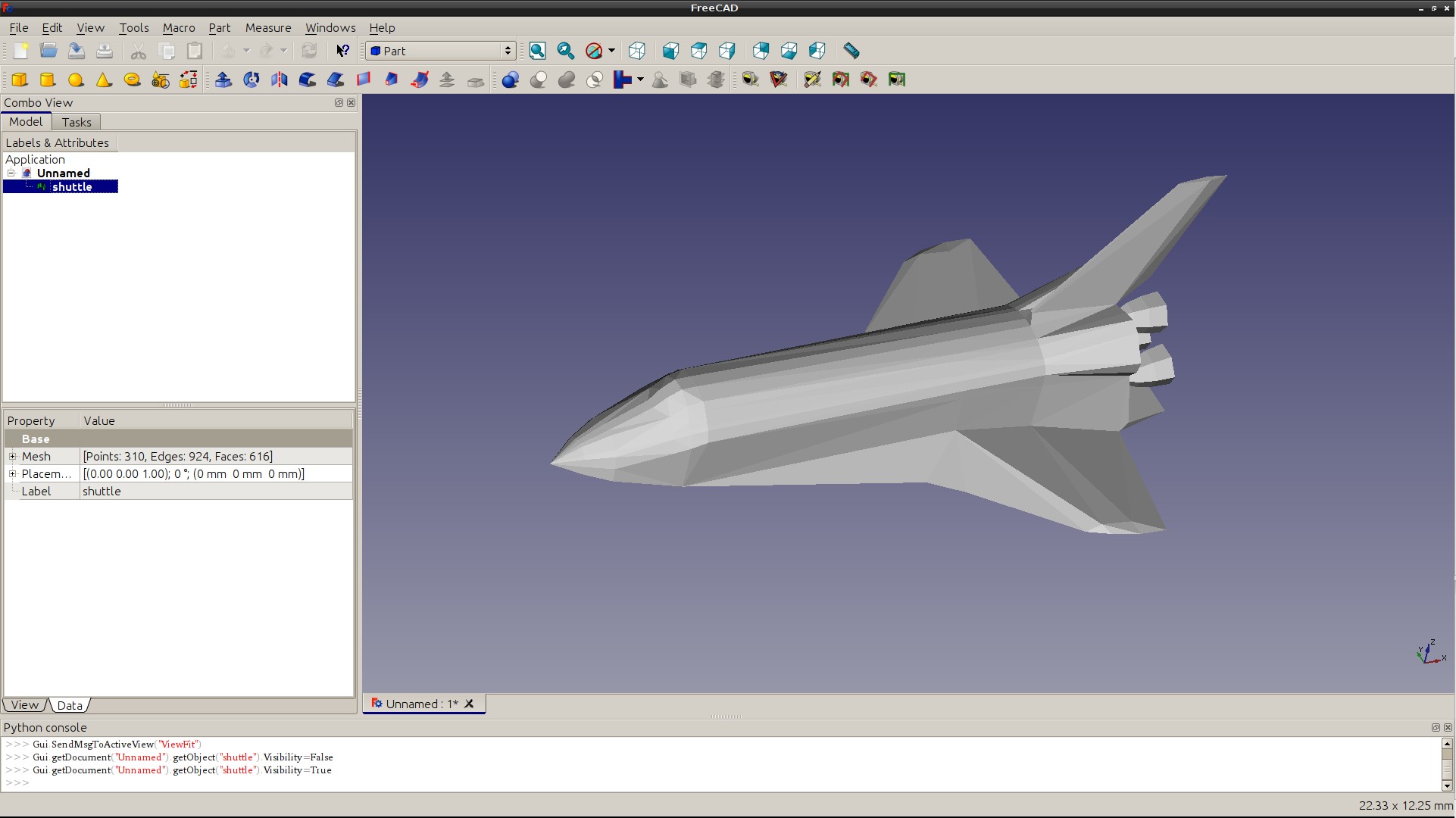Expand the Placement property row
The height and width of the screenshot is (818, 1456).
(x=12, y=473)
